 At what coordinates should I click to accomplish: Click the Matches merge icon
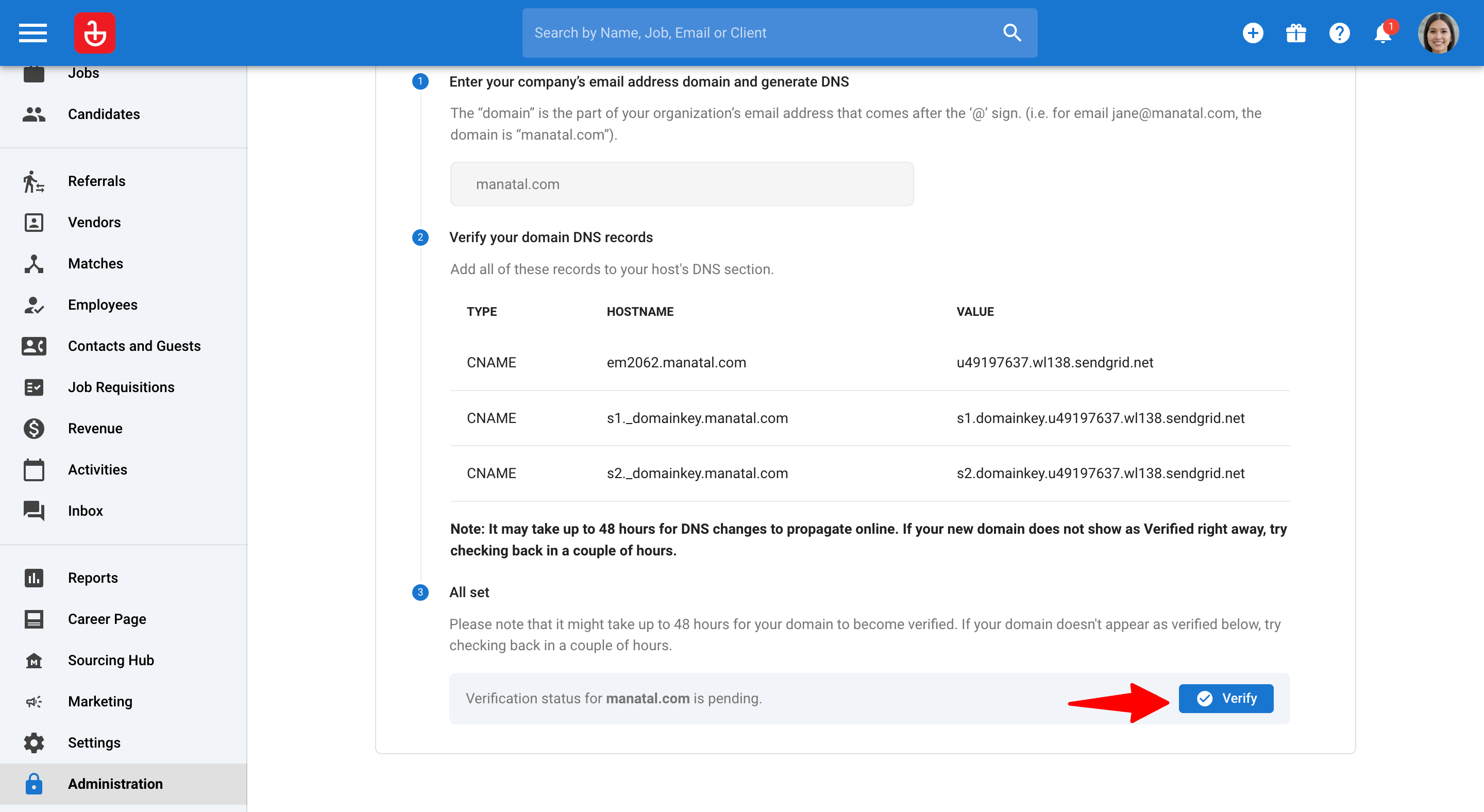tap(34, 263)
